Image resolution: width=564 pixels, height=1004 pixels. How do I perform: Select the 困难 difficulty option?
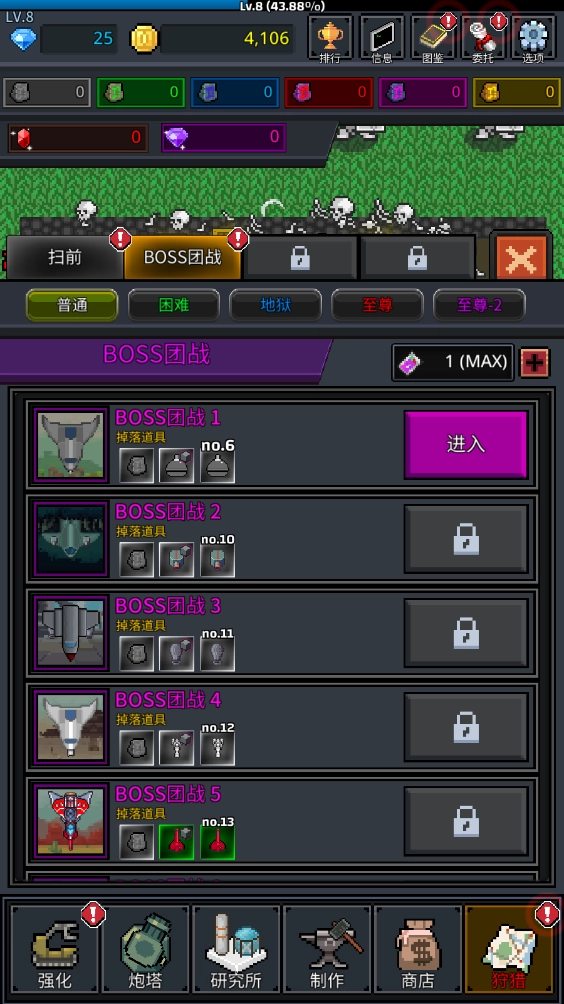174,305
